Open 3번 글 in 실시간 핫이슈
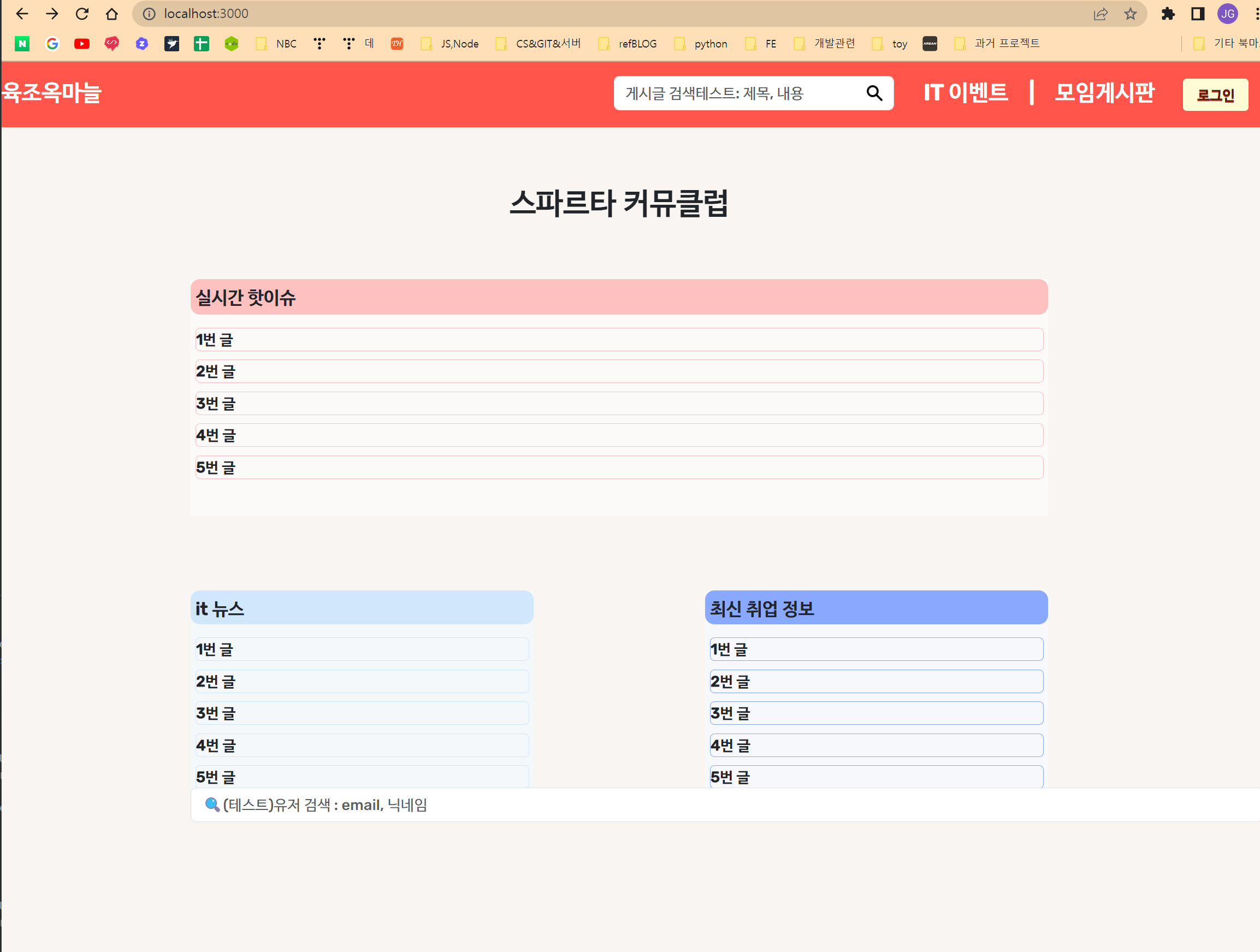 tap(619, 404)
